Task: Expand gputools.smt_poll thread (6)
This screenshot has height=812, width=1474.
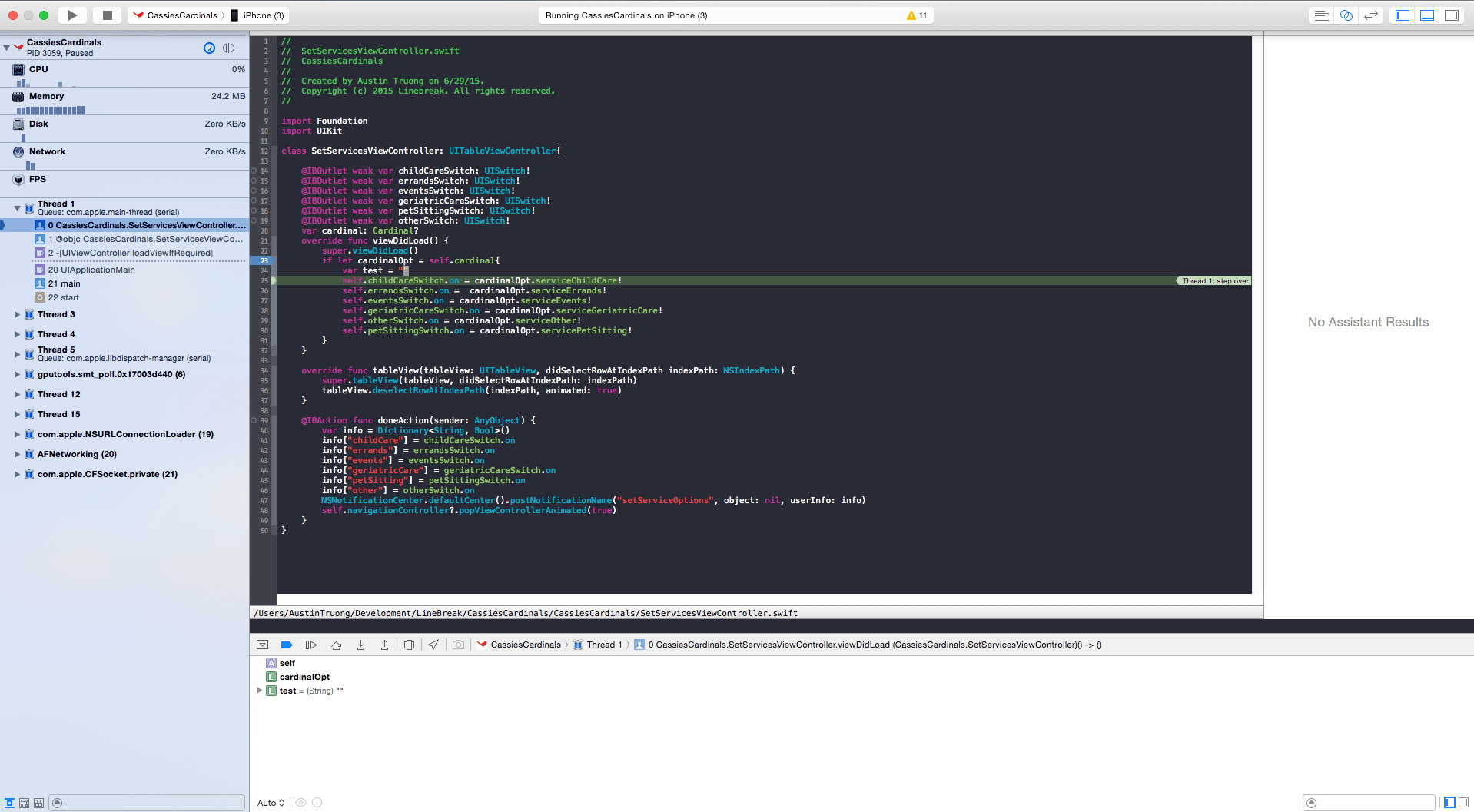Action: [x=18, y=374]
